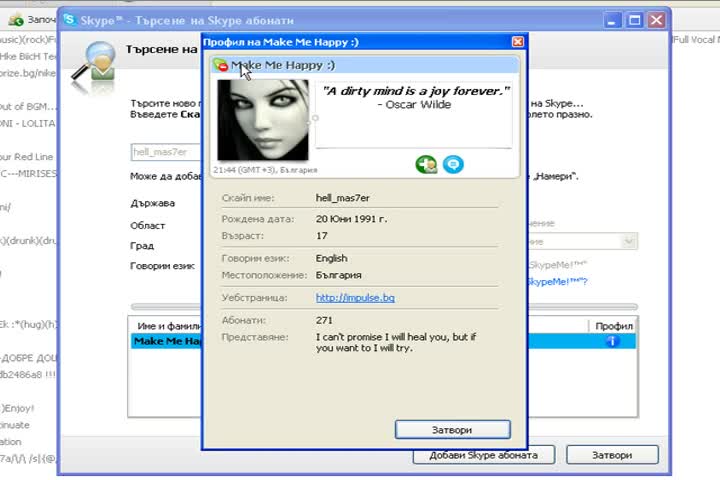Click the hell_mas7er search input field
Screen dimensions: 720x480
[x=166, y=152]
